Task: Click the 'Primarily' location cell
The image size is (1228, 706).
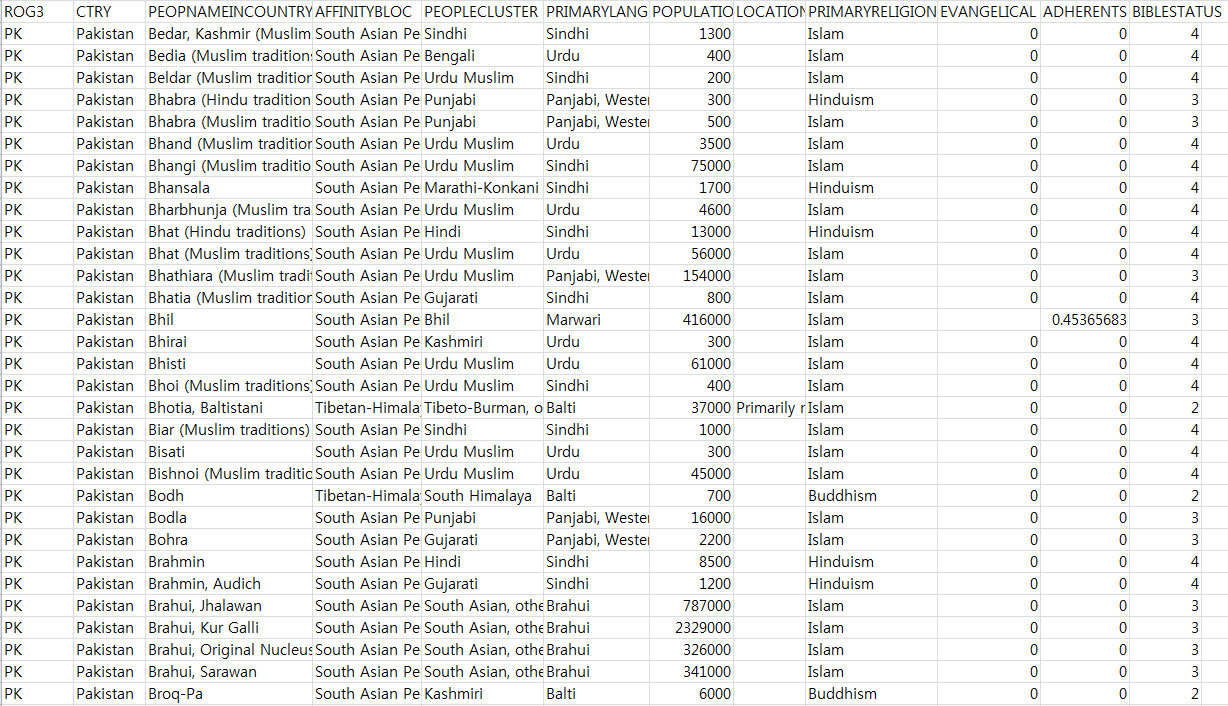Action: click(x=770, y=408)
